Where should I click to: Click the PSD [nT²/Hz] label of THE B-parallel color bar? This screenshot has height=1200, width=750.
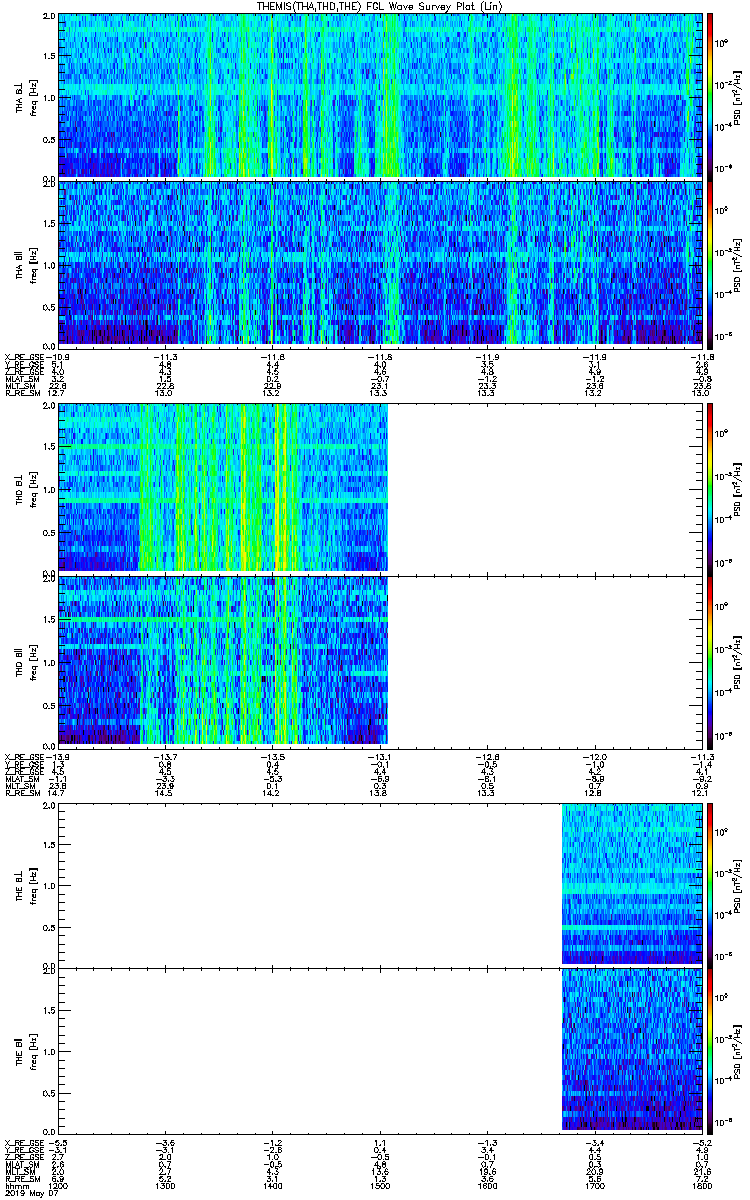[737, 1050]
